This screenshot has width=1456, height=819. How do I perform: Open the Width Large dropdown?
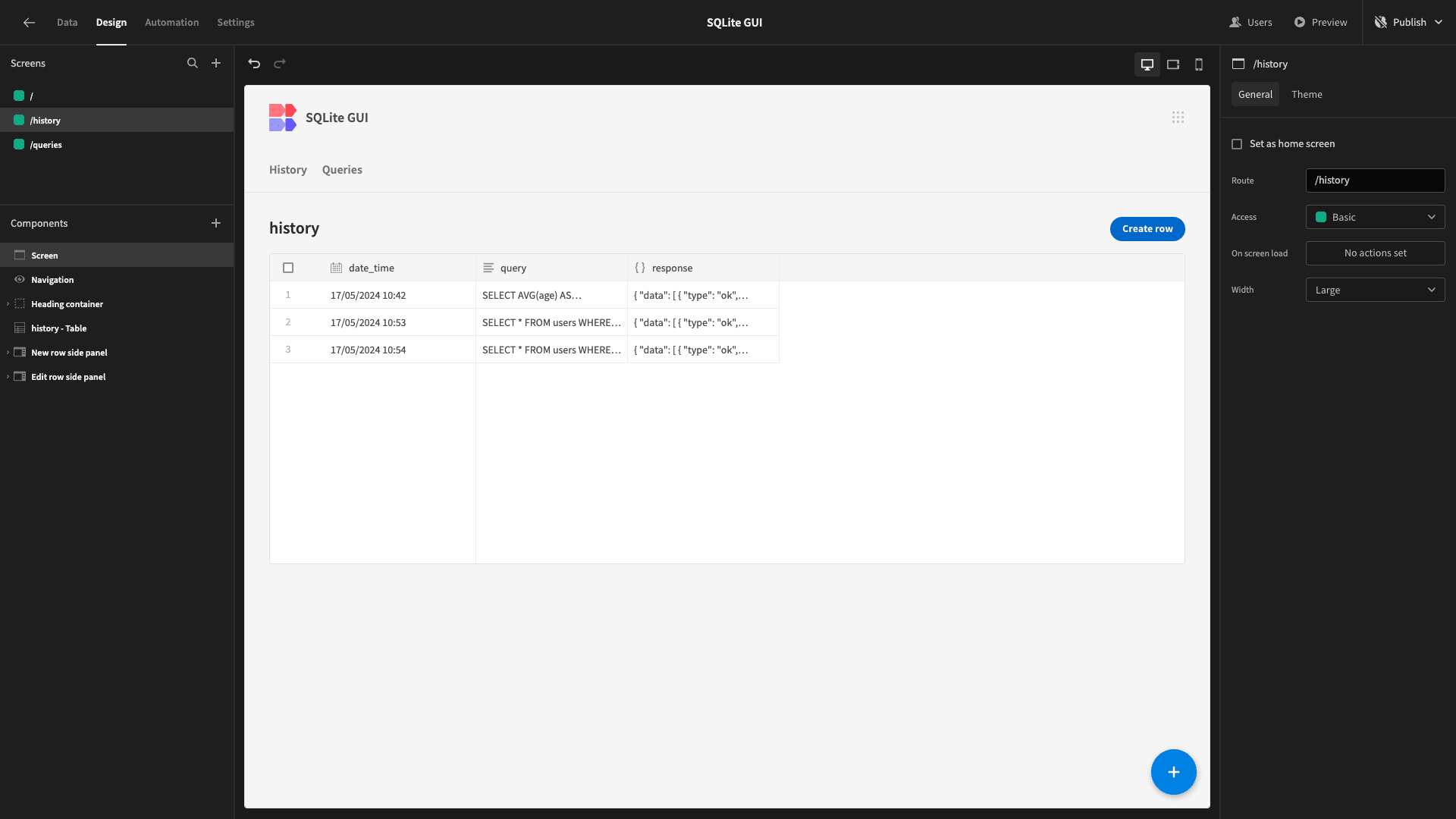1375,290
